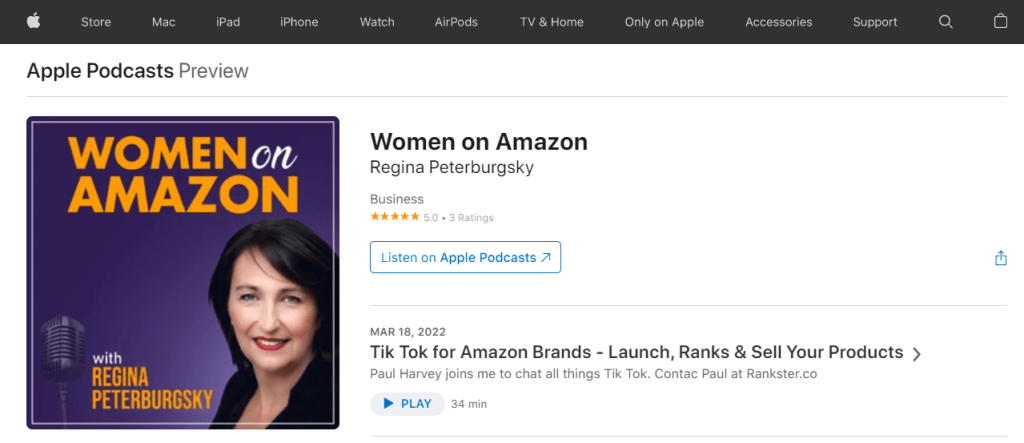Screen dimensions: 1024x443
Task: Click the star rating icons
Action: click(x=394, y=217)
